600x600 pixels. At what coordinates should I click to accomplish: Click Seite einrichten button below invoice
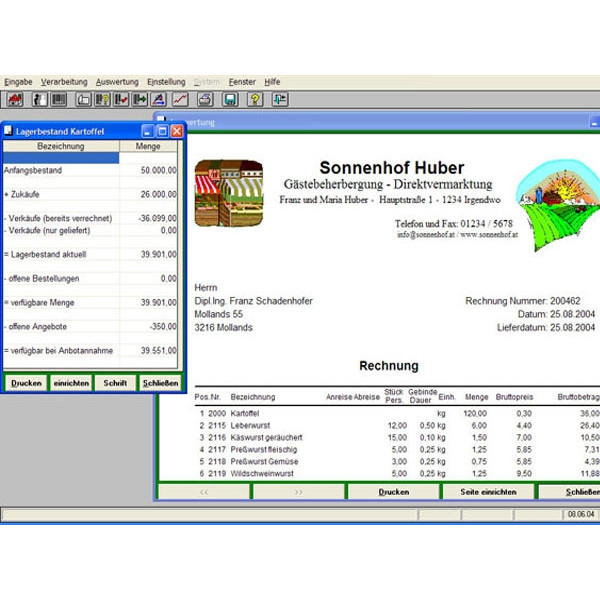click(487, 492)
